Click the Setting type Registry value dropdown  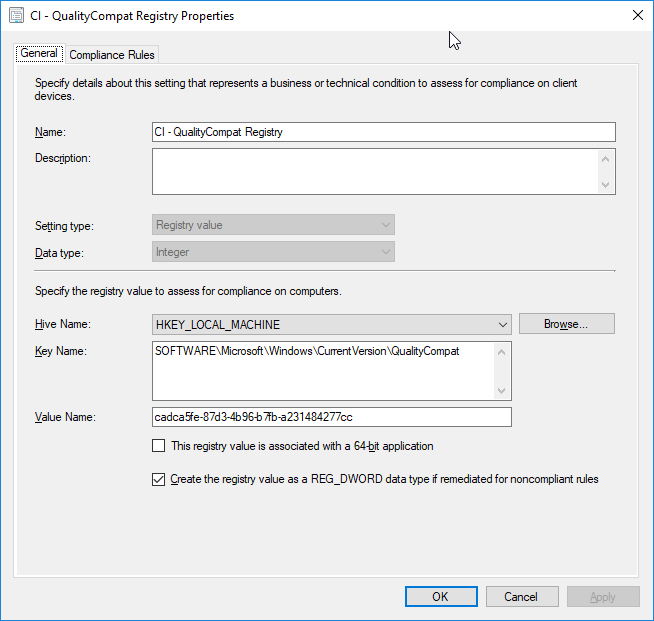click(x=273, y=225)
